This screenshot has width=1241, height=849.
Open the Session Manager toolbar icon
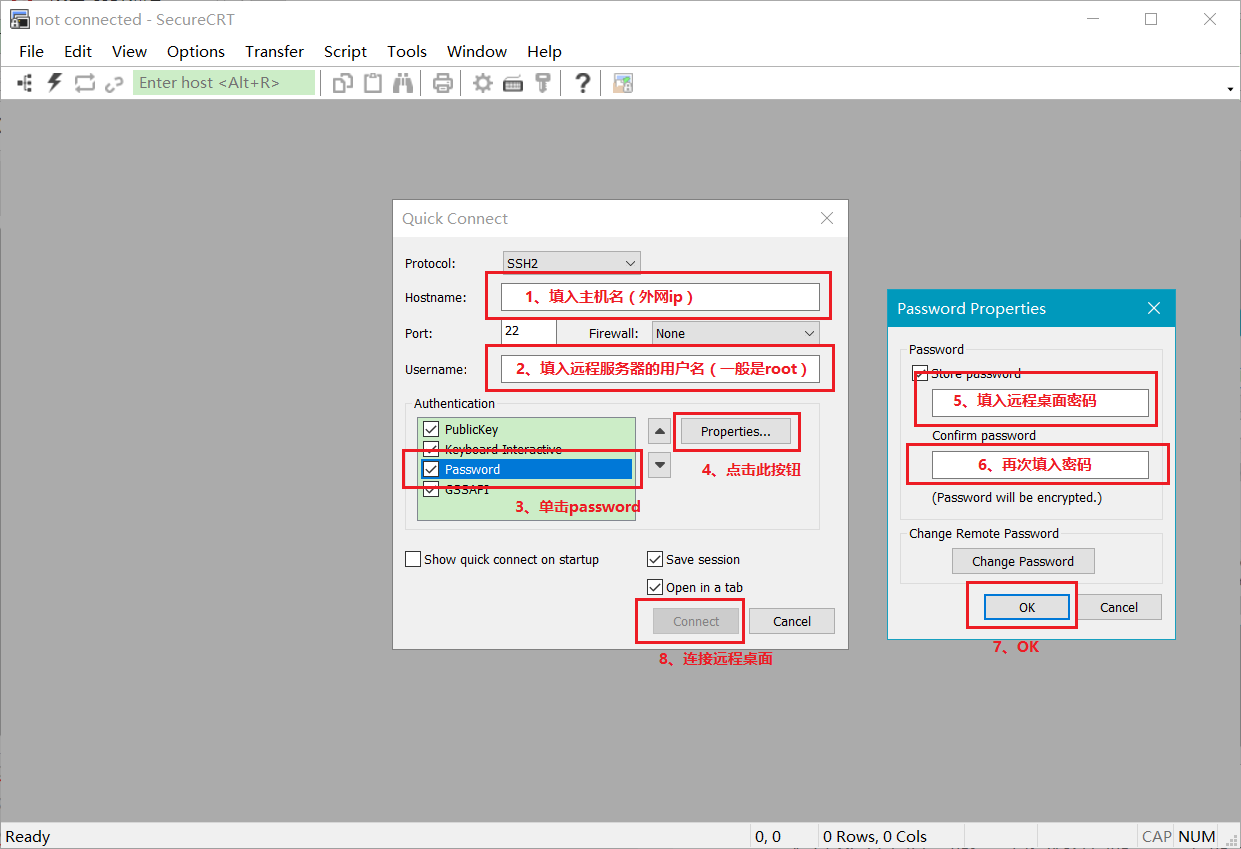coord(26,83)
